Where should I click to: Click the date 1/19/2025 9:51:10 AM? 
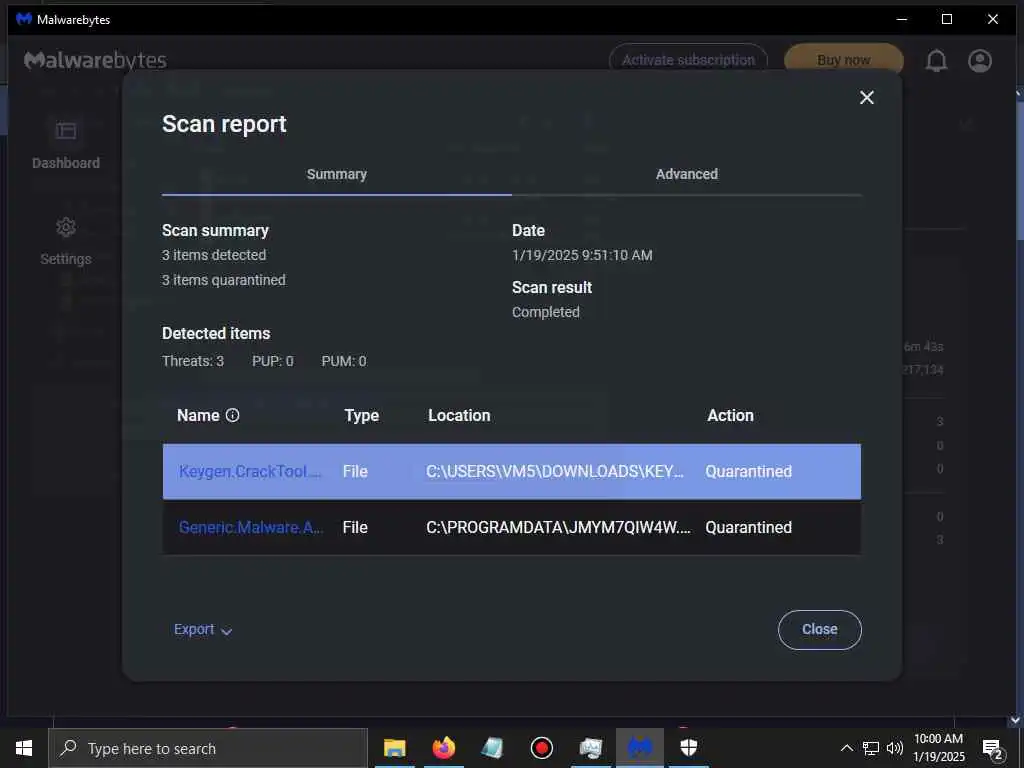tap(582, 255)
